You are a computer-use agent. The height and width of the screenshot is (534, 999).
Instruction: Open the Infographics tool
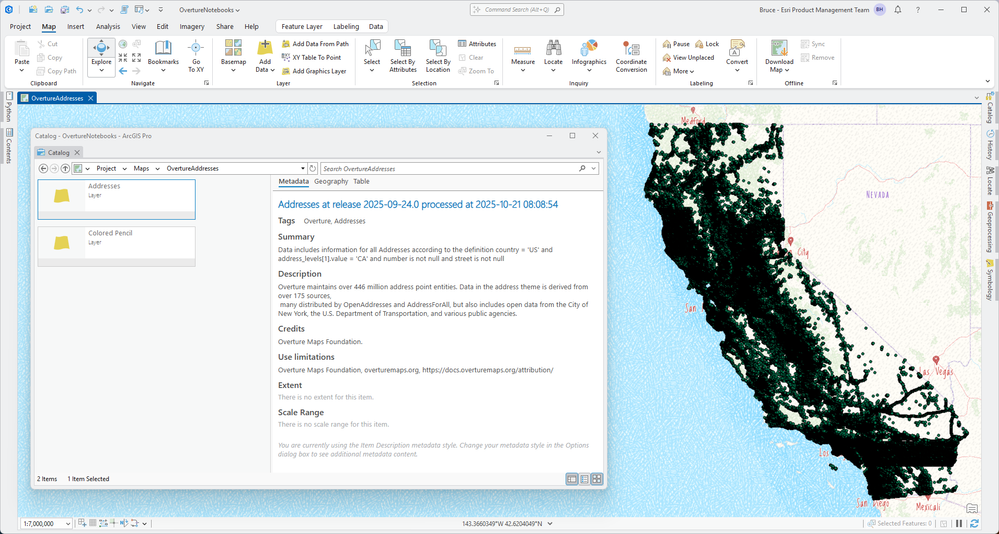(x=589, y=55)
